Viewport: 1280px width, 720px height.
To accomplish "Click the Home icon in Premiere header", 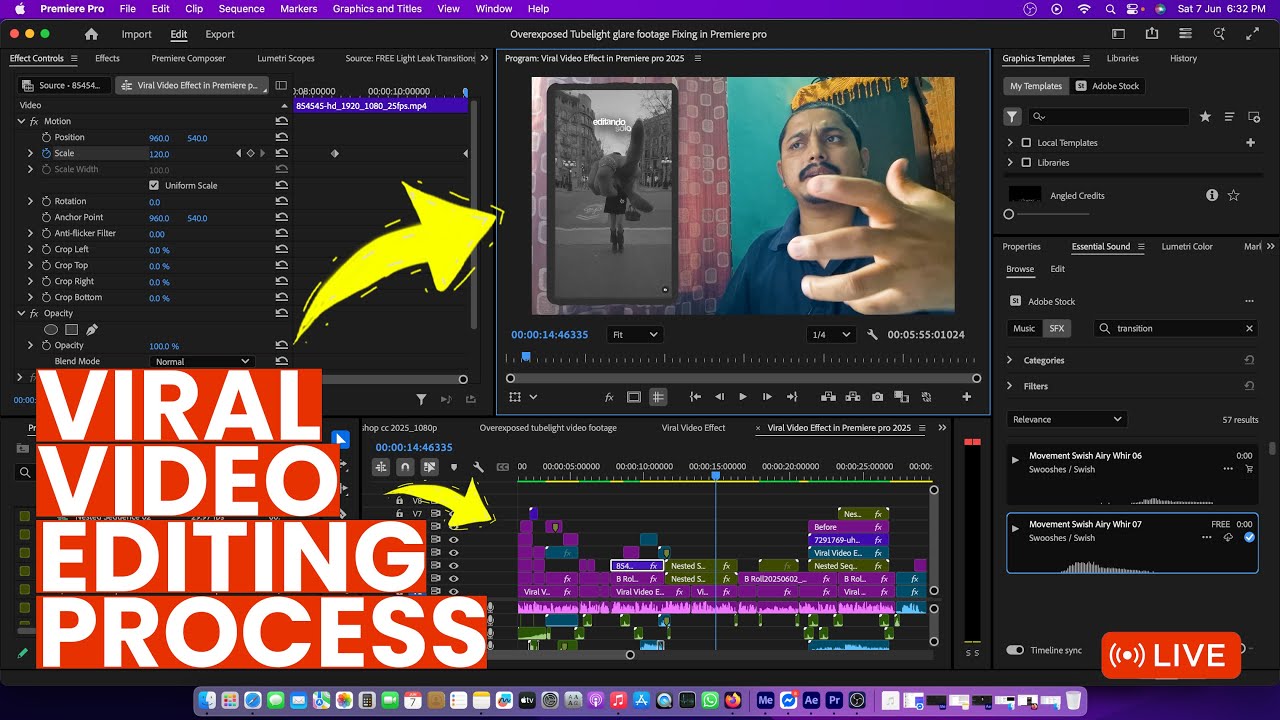I will click(91, 34).
